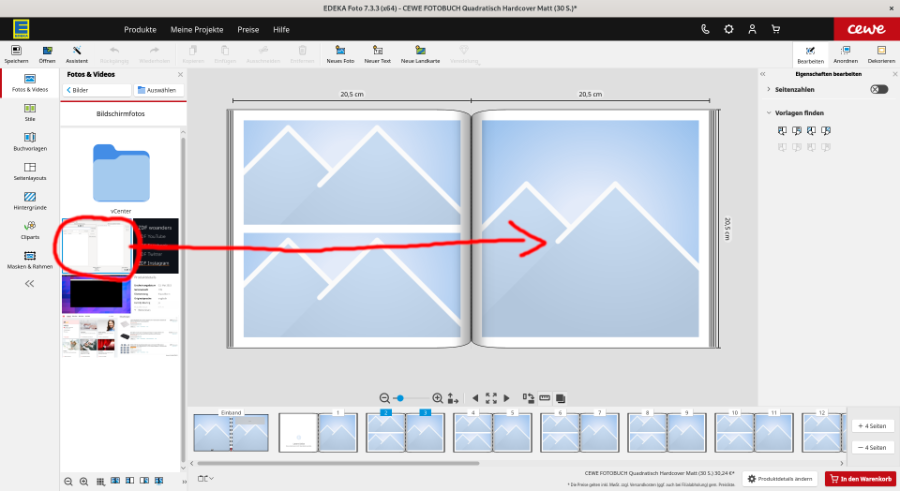Viewport: 900px width, 491px height.
Task: Click the Auswählen button
Action: click(159, 90)
